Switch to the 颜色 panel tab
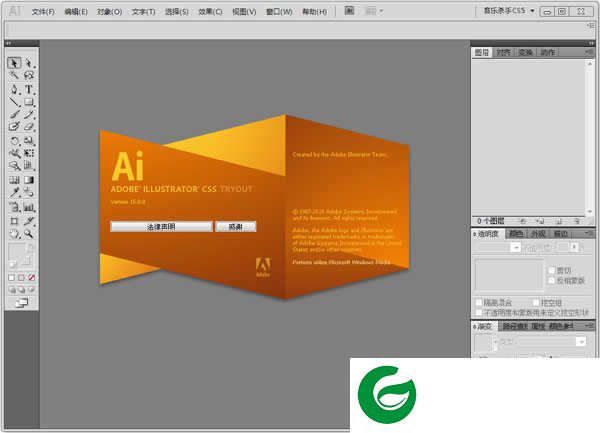Image resolution: width=600 pixels, height=433 pixels. [517, 234]
